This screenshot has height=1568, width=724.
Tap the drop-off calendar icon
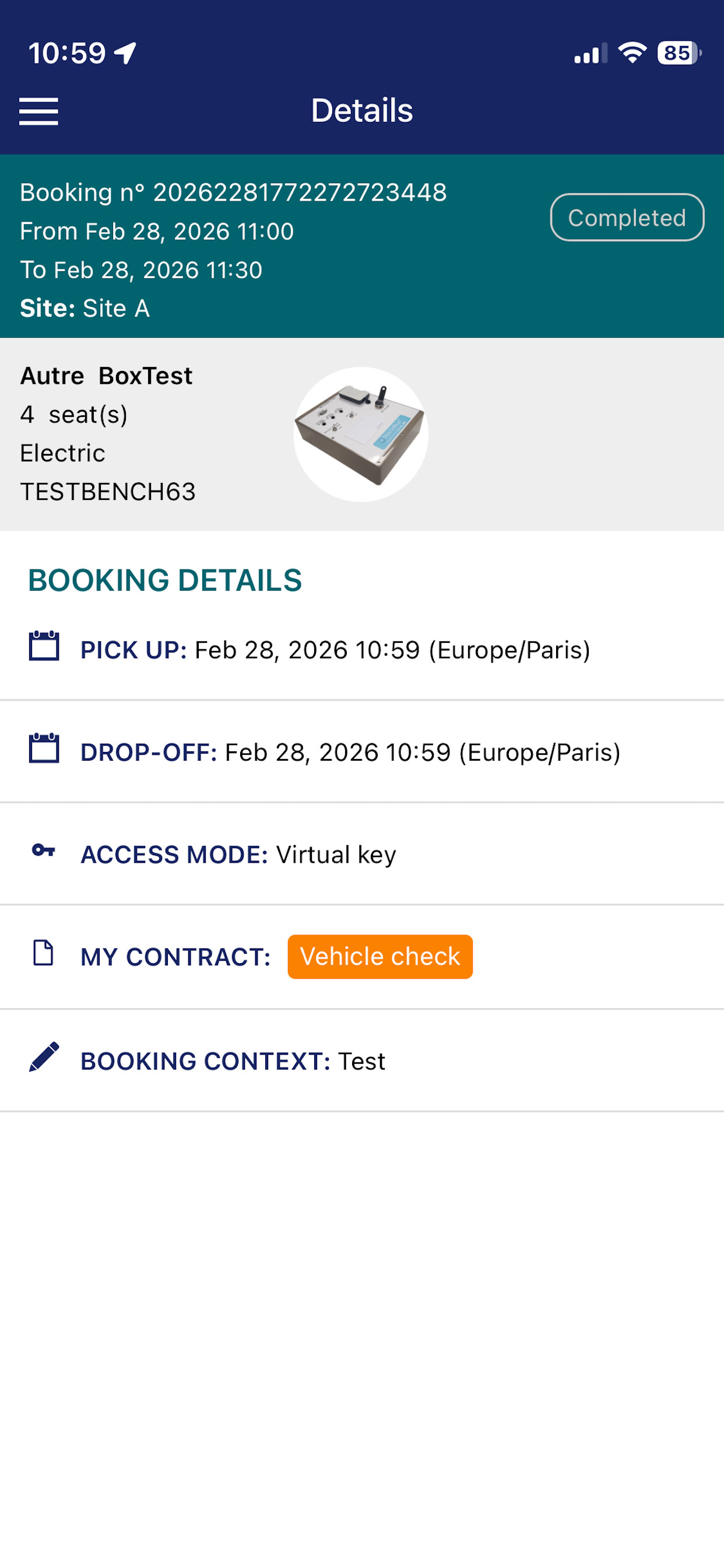44,748
